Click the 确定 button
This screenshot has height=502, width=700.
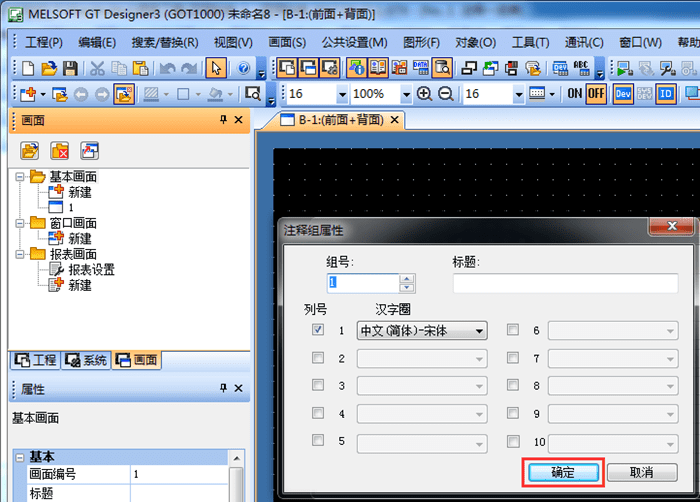coord(563,471)
